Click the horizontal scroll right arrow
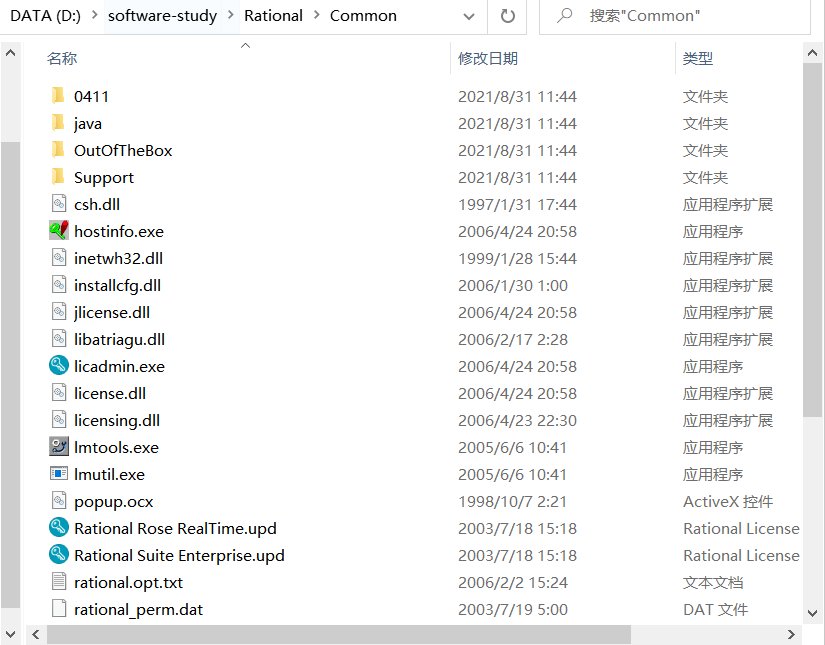The width and height of the screenshot is (825, 645). pyautogui.click(x=791, y=634)
